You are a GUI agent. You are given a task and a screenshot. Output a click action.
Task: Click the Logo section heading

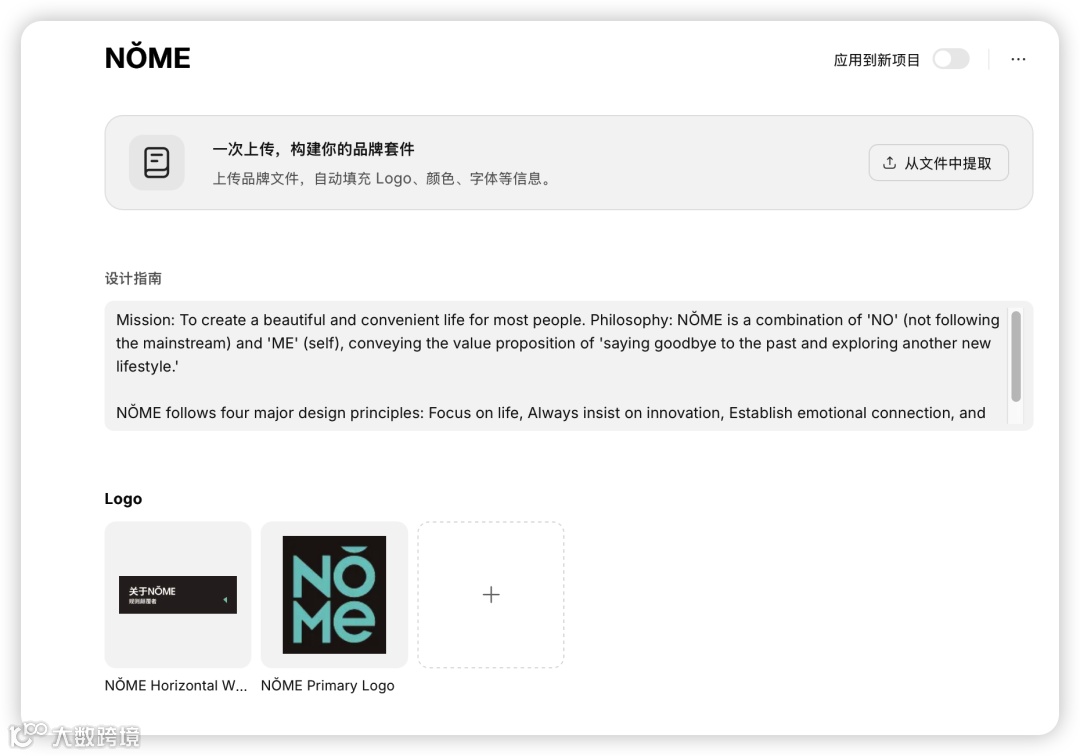coord(123,498)
